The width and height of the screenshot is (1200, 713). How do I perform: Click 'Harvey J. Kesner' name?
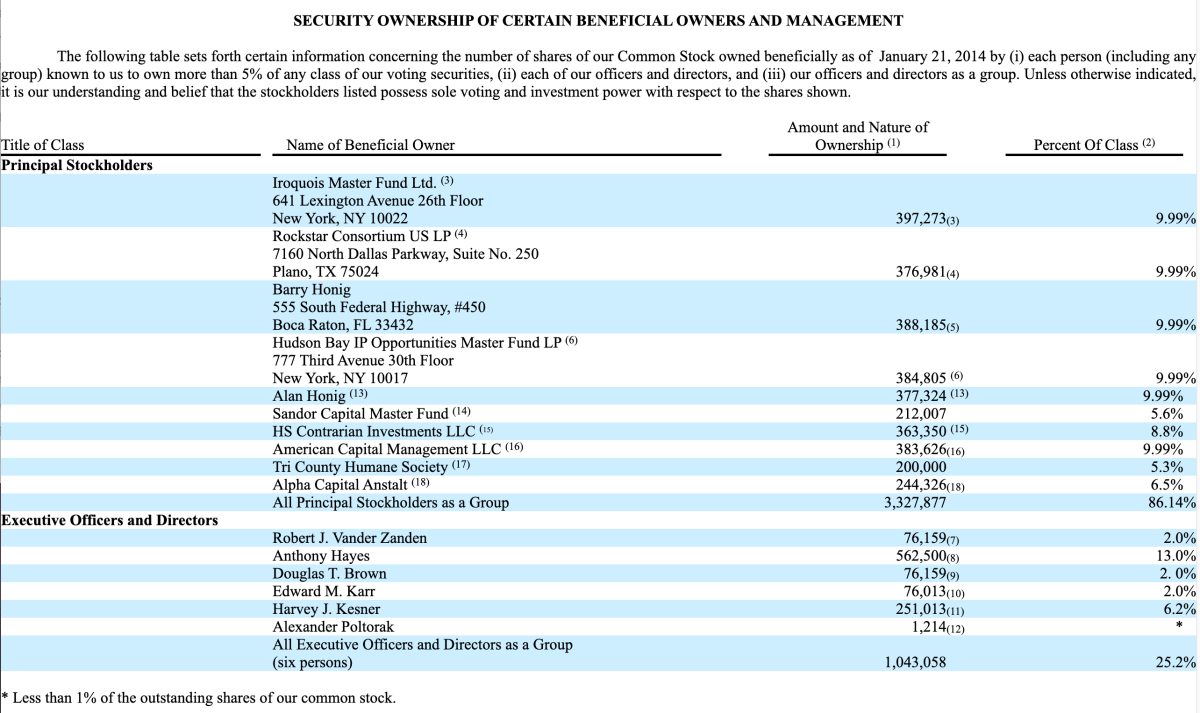click(x=327, y=609)
